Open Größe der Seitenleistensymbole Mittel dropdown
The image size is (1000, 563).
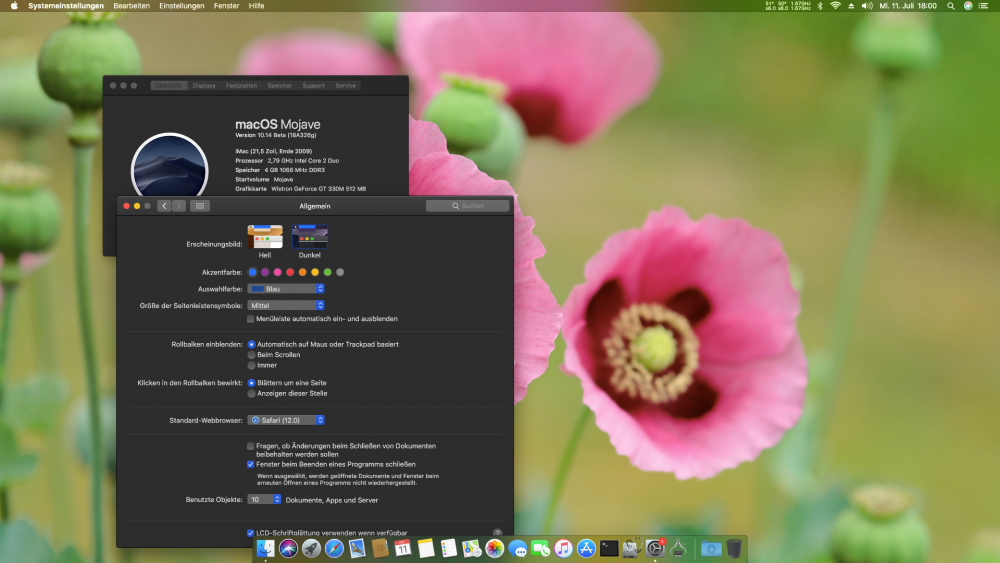(x=286, y=305)
